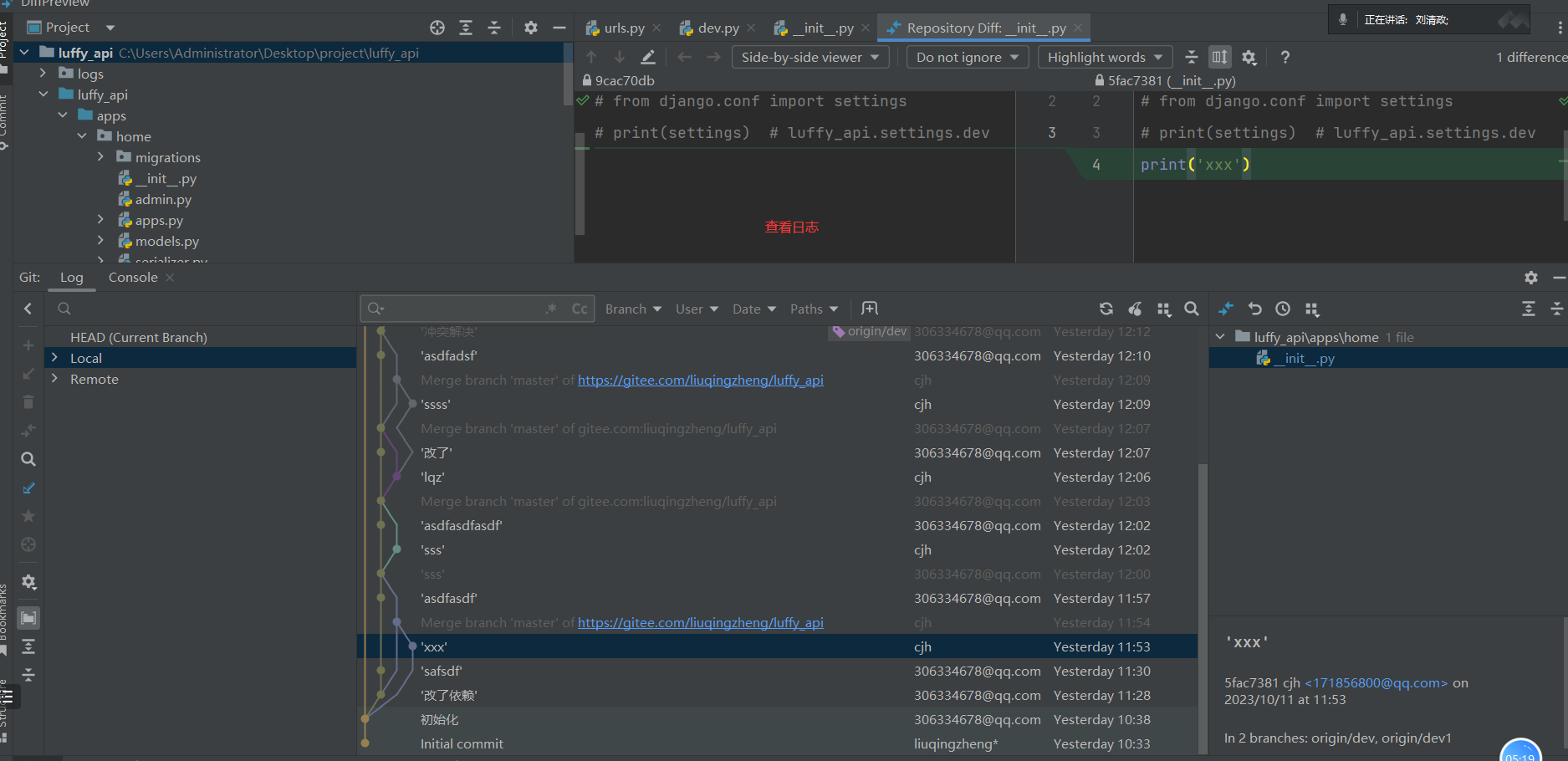Open the History Up to Here clock icon
Image resolution: width=1568 pixels, height=761 pixels.
pyautogui.click(x=1283, y=309)
